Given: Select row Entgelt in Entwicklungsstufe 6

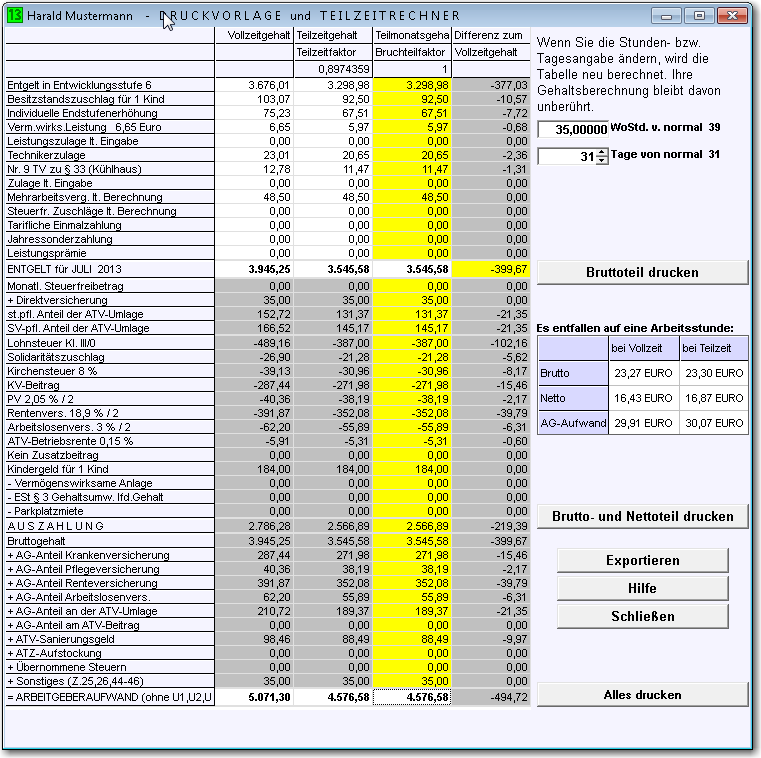Looking at the screenshot, I should 110,85.
